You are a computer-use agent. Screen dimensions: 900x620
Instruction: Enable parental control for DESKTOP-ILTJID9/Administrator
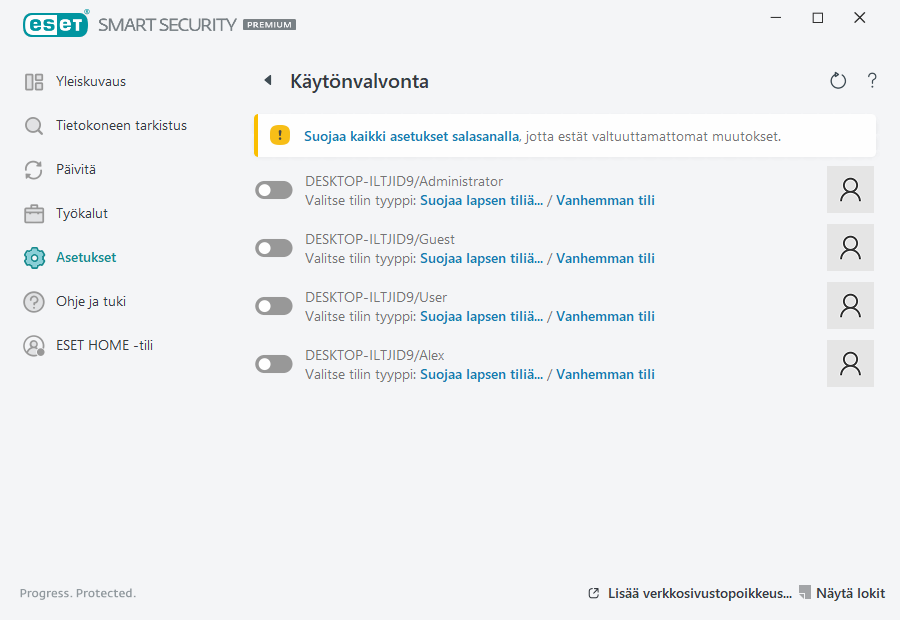pos(273,189)
